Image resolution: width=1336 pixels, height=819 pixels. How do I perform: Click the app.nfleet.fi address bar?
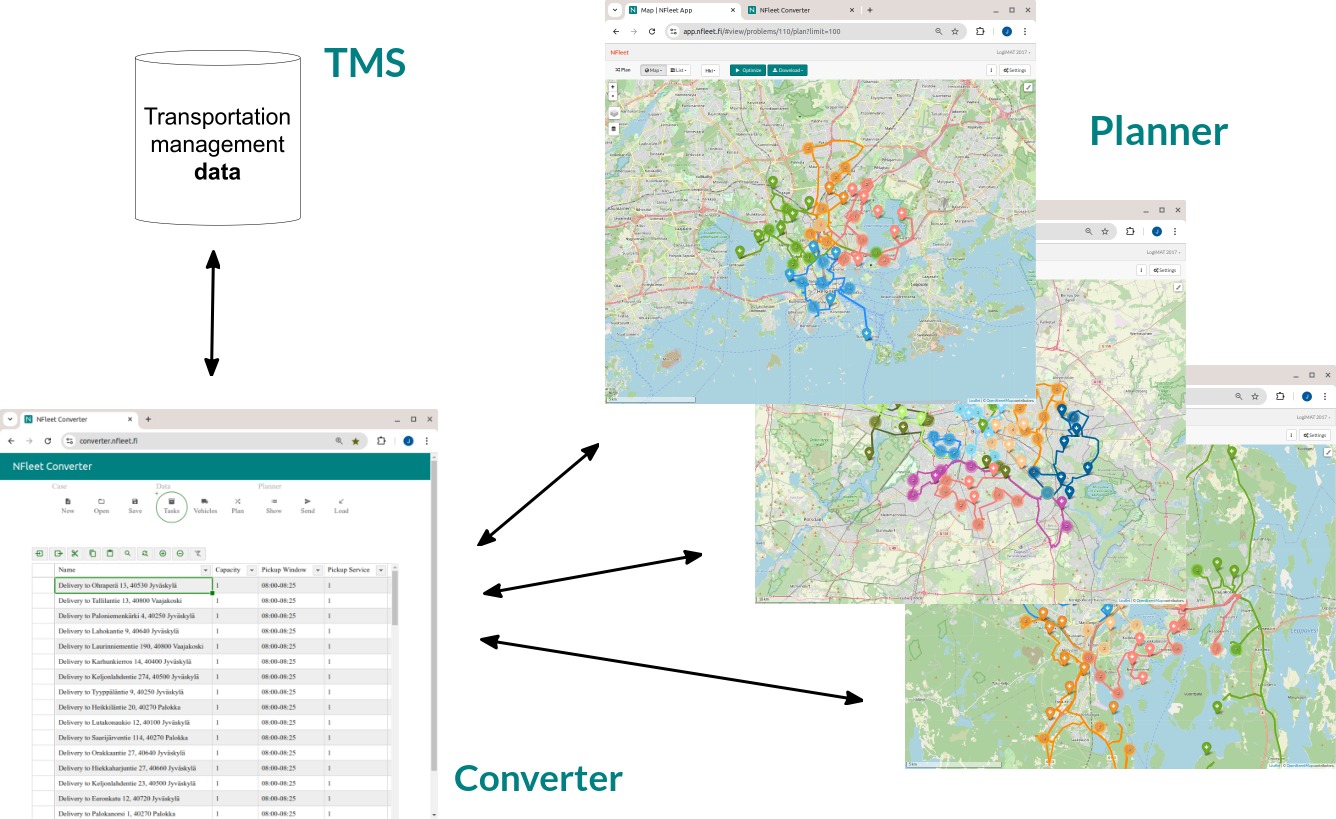tap(817, 31)
